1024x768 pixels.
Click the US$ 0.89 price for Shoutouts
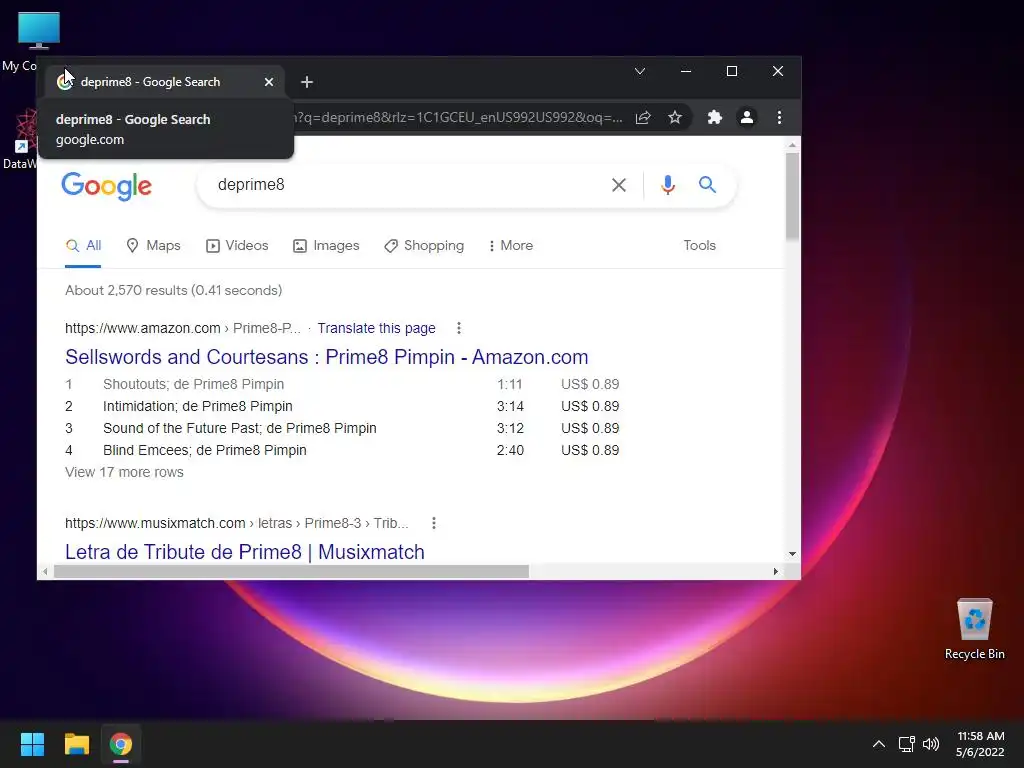[x=590, y=384]
